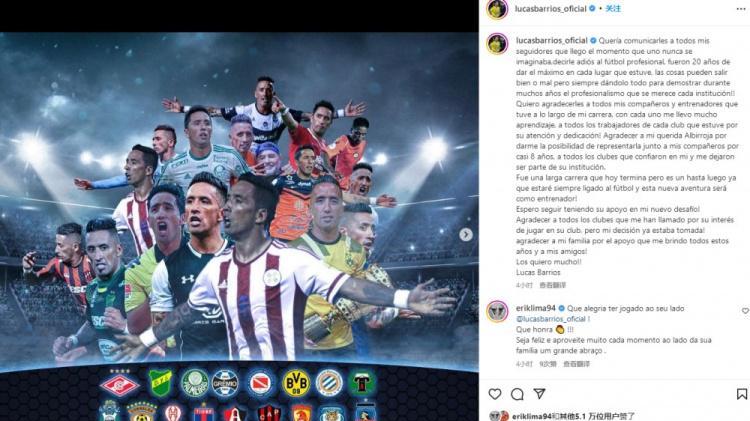This screenshot has width=750, height=421.
Task: Click the caption author username lucasbarrios_oficial
Action: pos(551,41)
